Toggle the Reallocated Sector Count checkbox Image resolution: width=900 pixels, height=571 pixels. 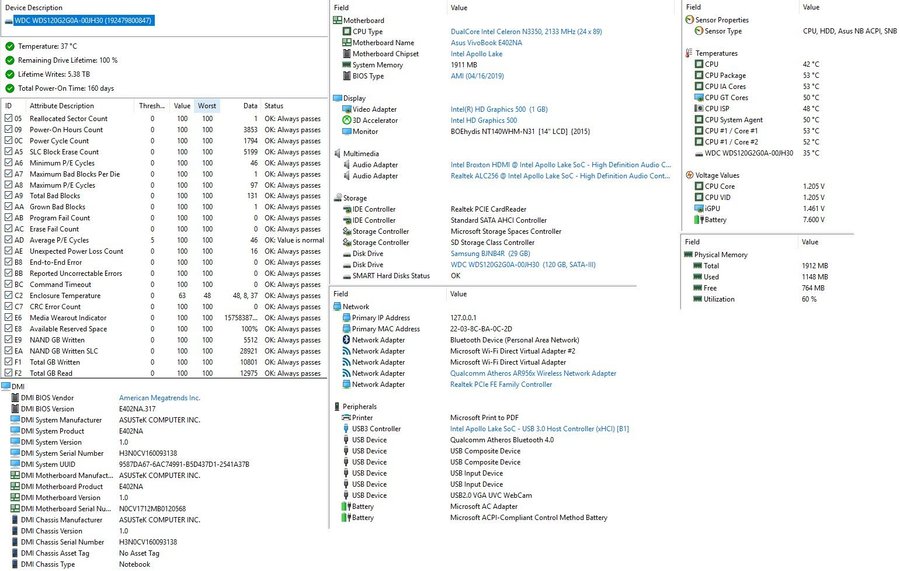click(x=7, y=119)
